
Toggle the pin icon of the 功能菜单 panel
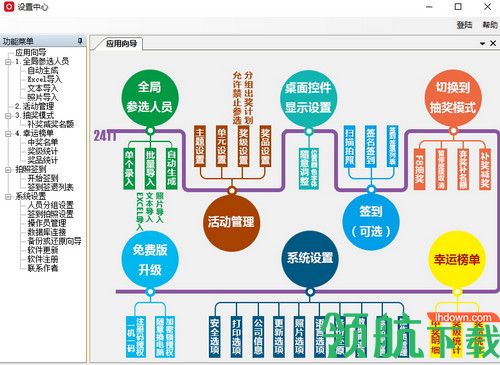click(80, 41)
